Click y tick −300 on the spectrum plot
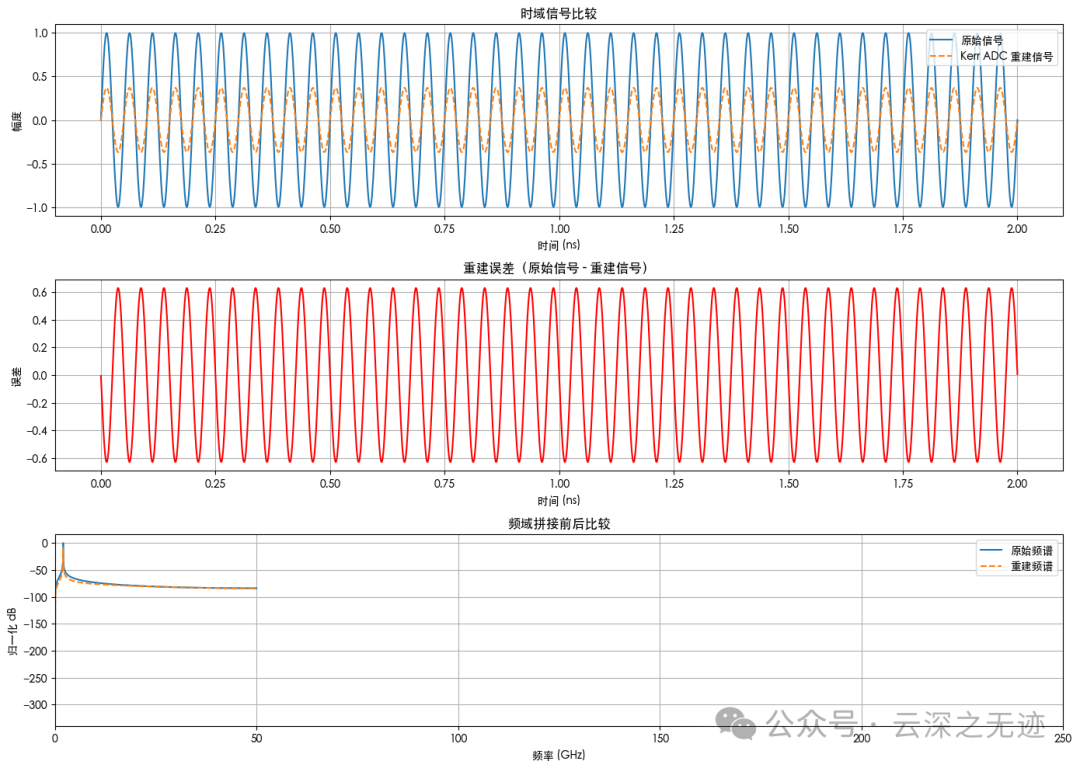The height and width of the screenshot is (768, 1080). (34, 705)
